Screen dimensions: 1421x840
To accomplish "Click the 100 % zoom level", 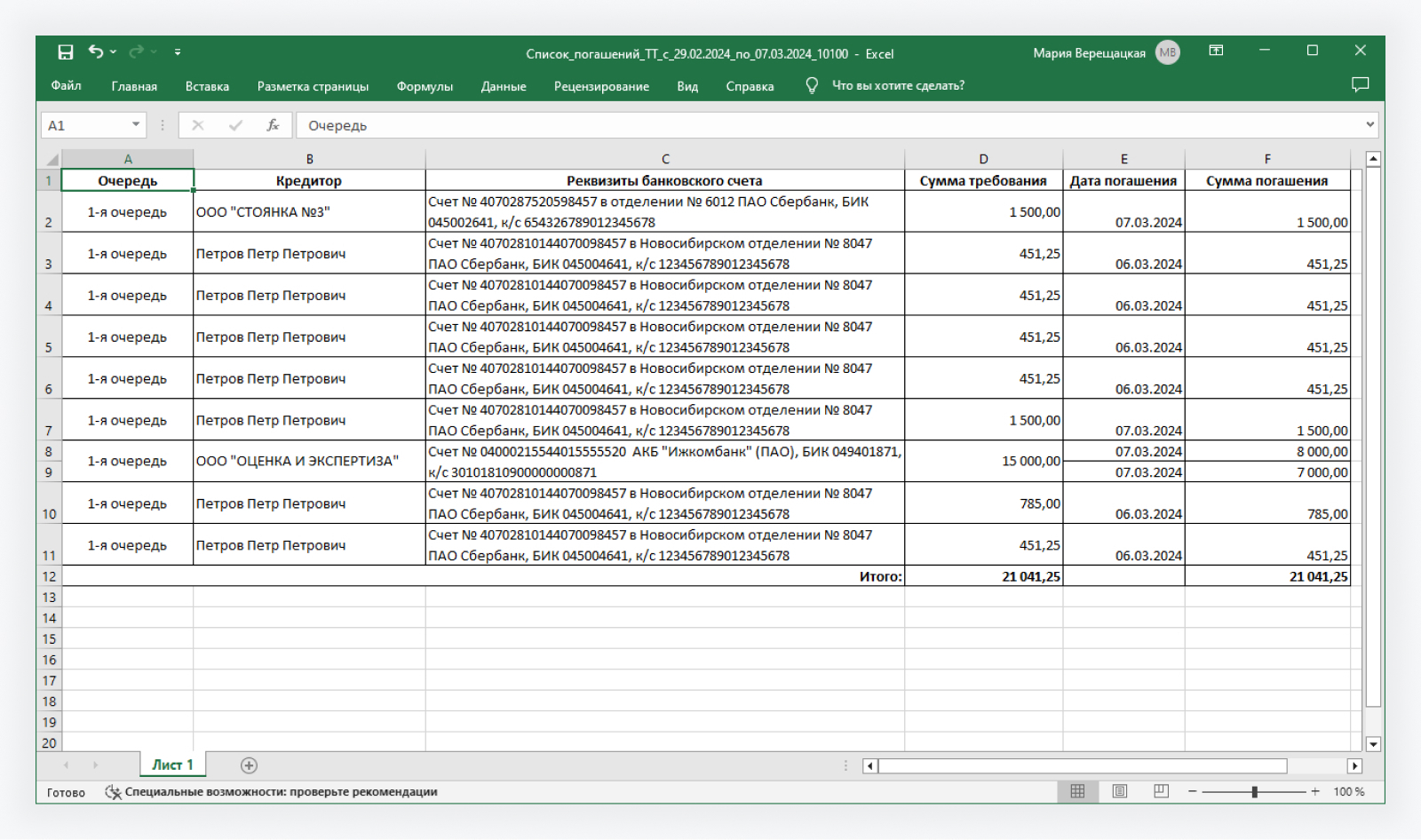I will point(1348,792).
